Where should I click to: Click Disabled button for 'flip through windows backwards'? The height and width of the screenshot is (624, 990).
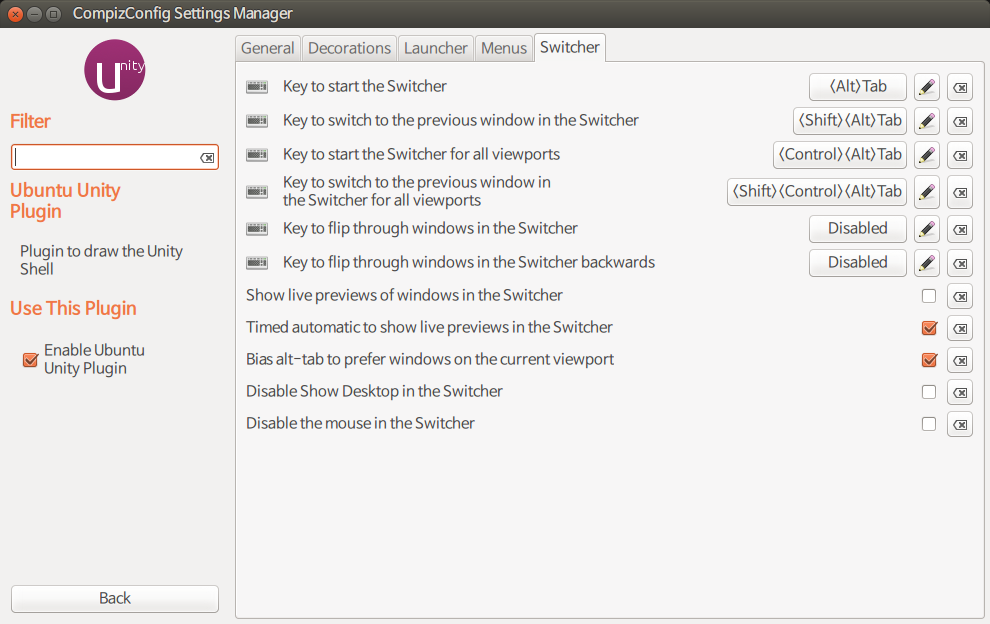tap(857, 263)
